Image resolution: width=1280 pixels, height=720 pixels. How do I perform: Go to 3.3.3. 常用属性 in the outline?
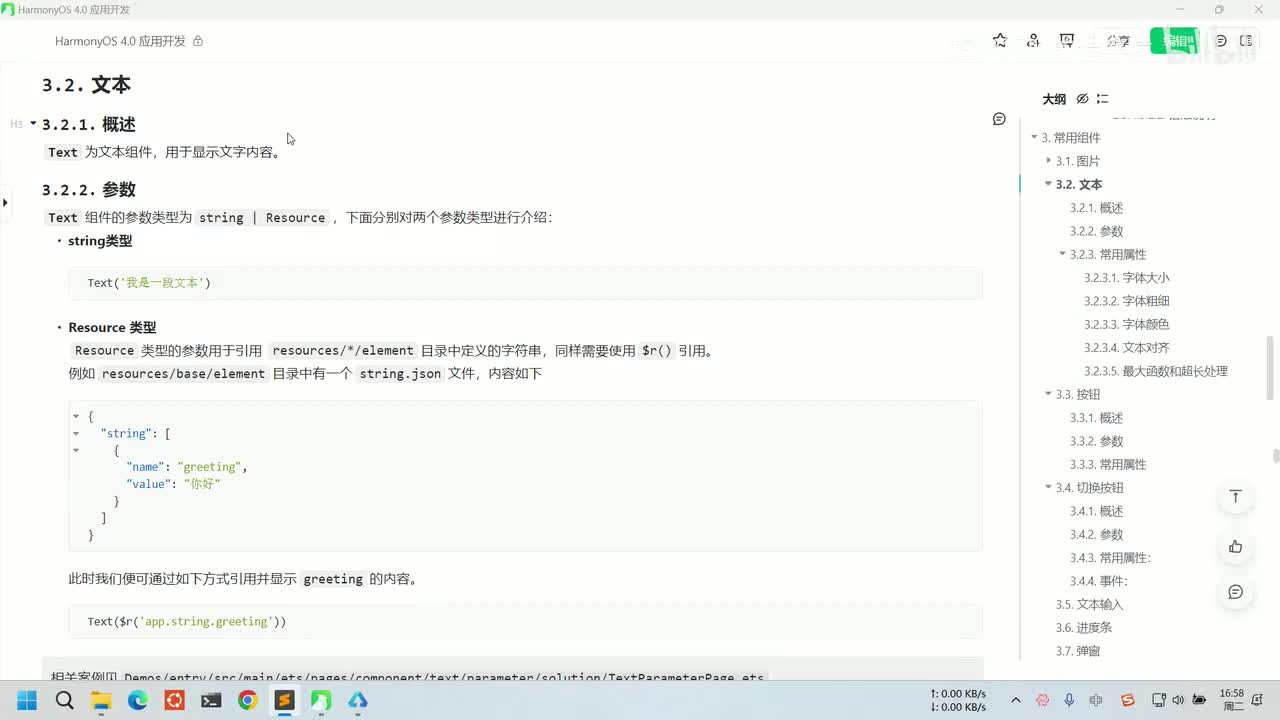(x=1108, y=464)
